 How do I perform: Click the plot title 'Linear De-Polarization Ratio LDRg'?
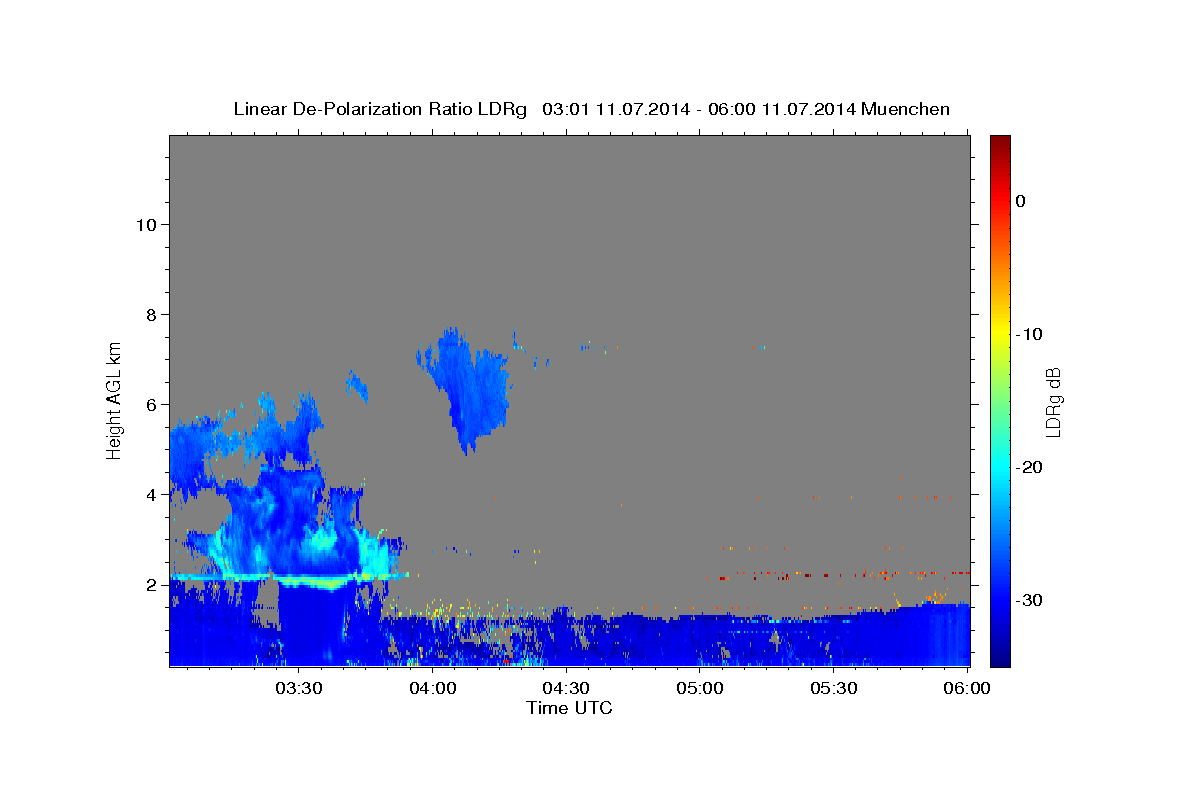(380, 109)
